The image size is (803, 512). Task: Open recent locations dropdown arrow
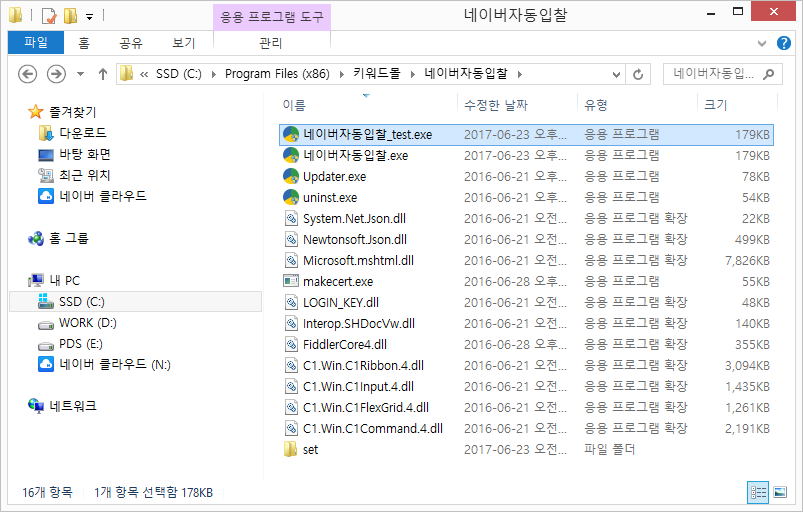tap(80, 74)
